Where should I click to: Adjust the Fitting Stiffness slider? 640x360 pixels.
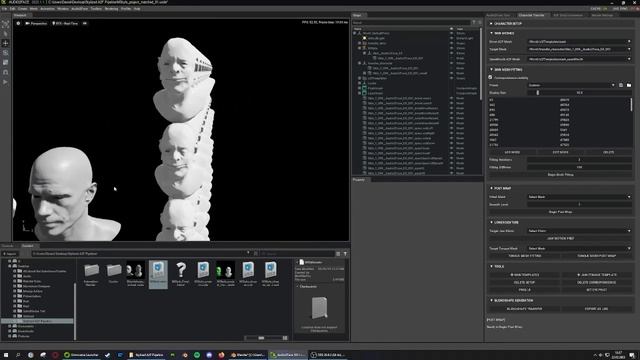[x=579, y=167]
